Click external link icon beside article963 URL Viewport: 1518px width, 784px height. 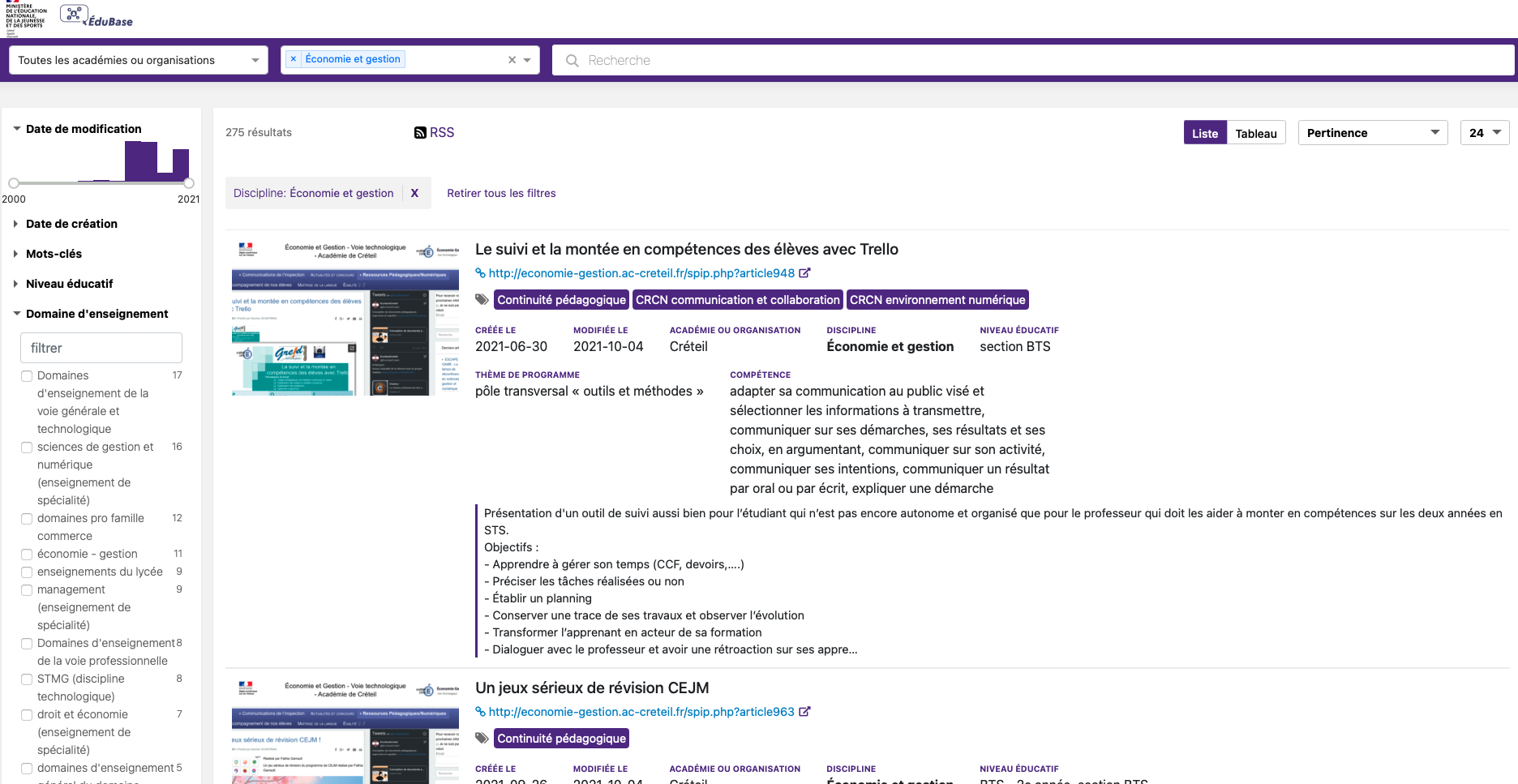(x=804, y=712)
